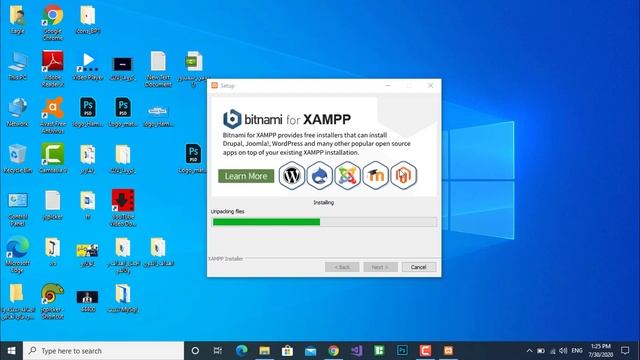Open Photoshop from the taskbar

click(x=402, y=351)
